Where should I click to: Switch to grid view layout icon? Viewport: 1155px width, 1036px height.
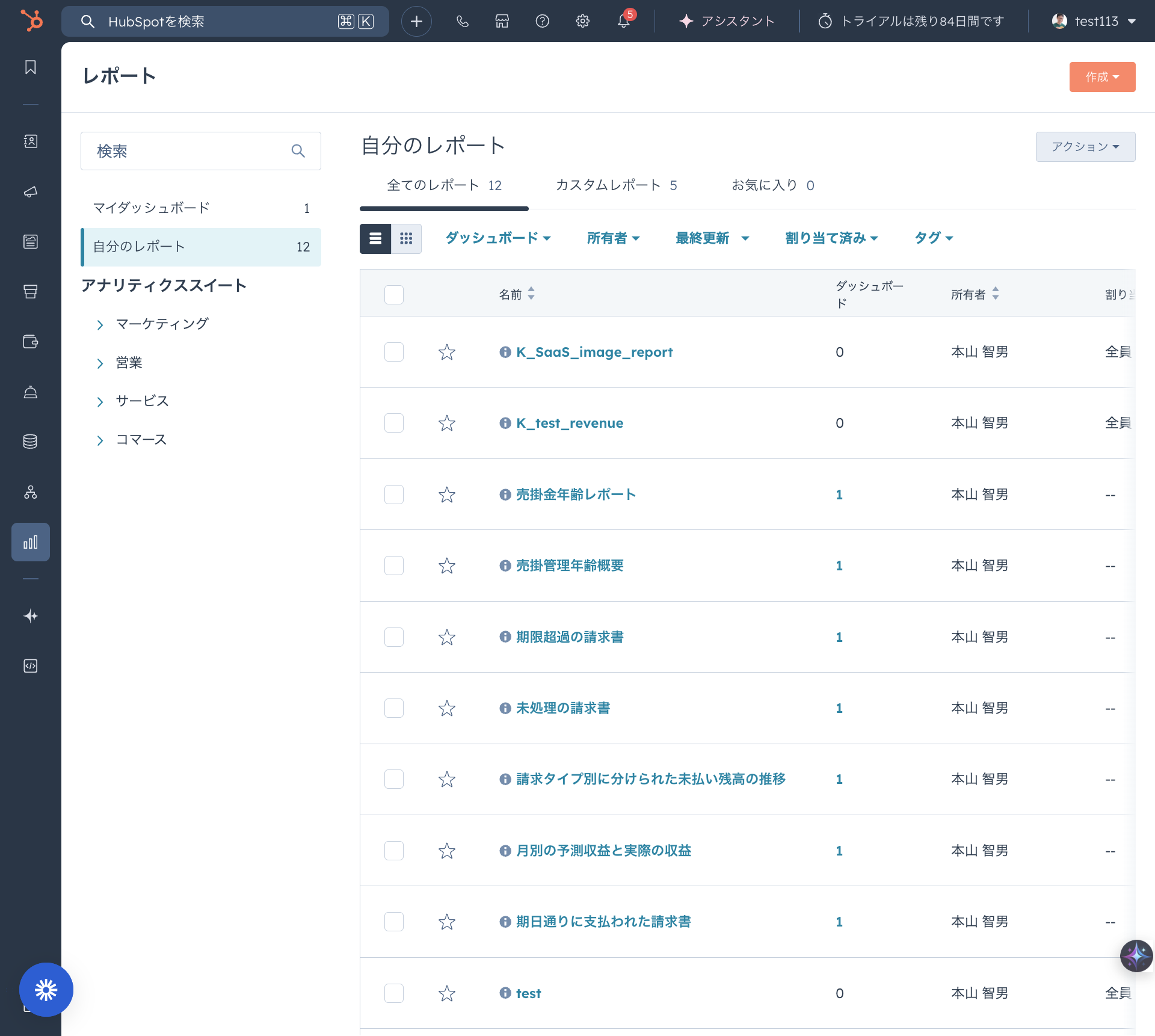click(x=406, y=239)
